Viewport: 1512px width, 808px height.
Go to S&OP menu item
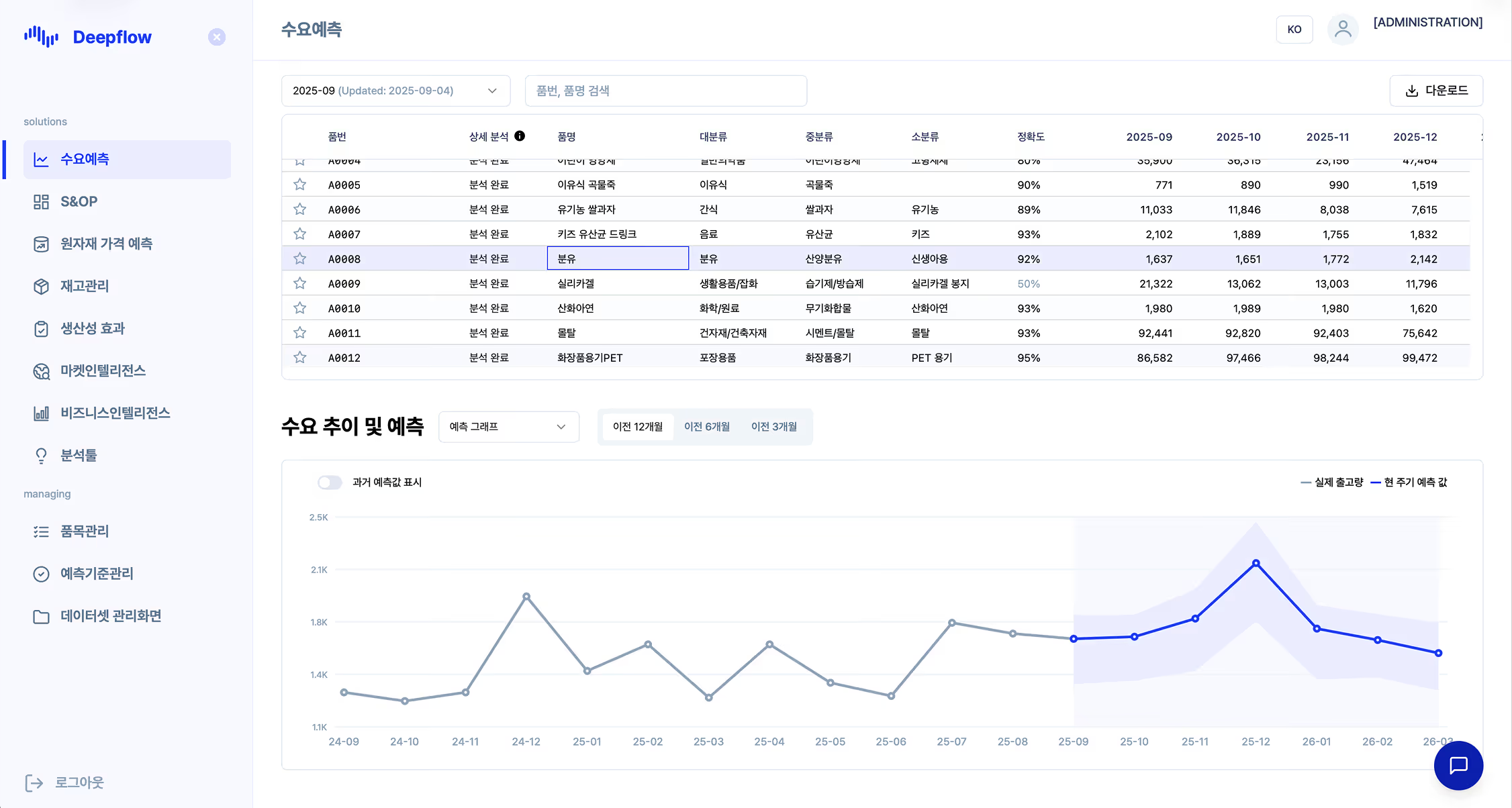pos(127,201)
